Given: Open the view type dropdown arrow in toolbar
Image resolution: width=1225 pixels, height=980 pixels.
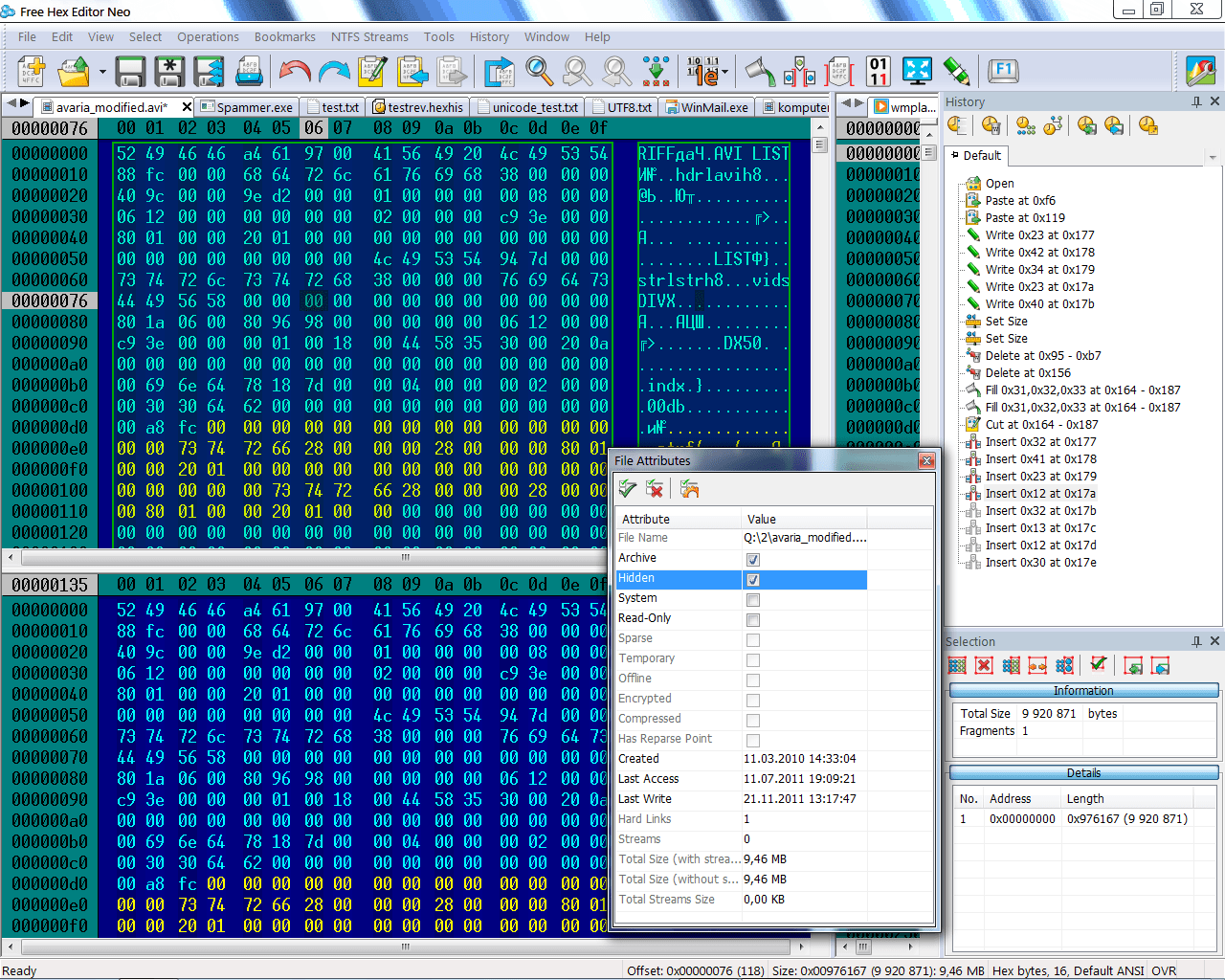Looking at the screenshot, I should 724,72.
